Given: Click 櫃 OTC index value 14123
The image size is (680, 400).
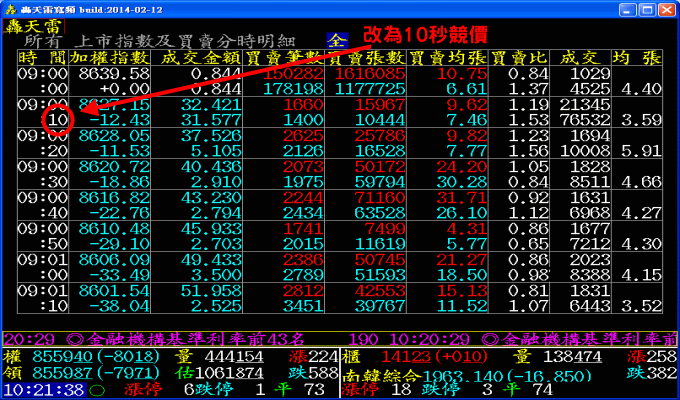Looking at the screenshot, I should [x=406, y=357].
